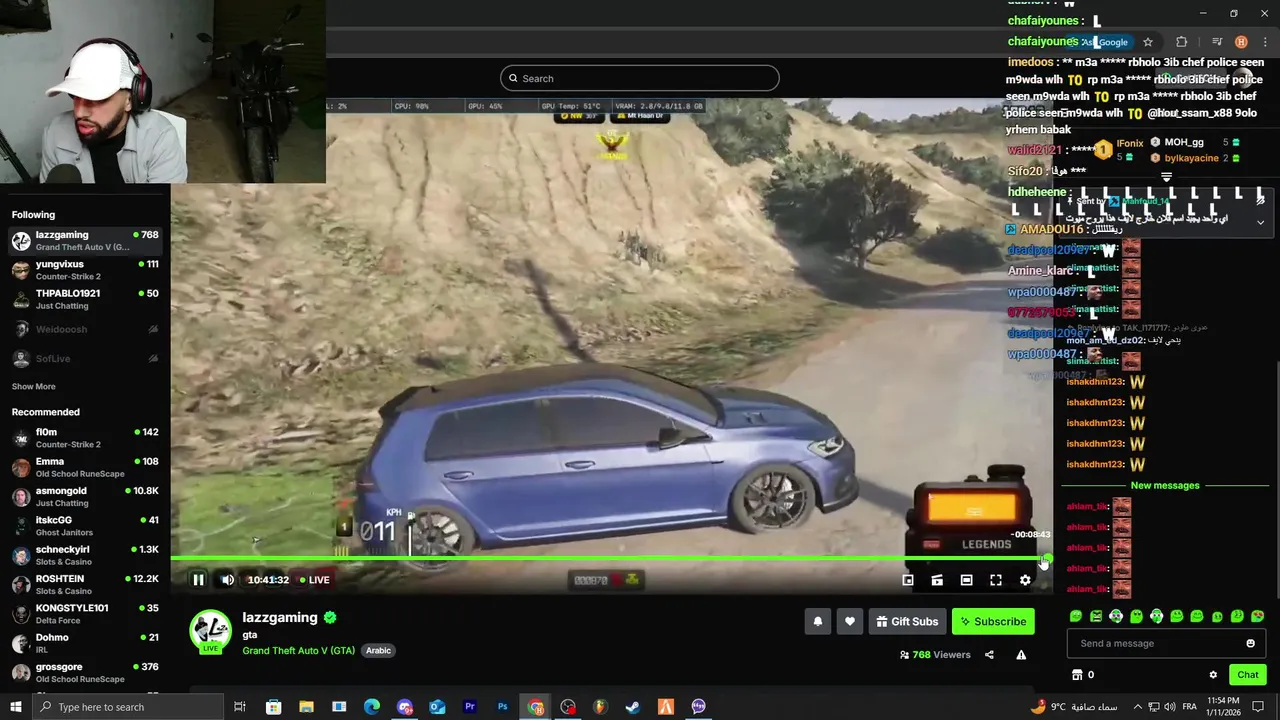
Task: Open lazzgaming channel avatar
Action: click(x=211, y=631)
